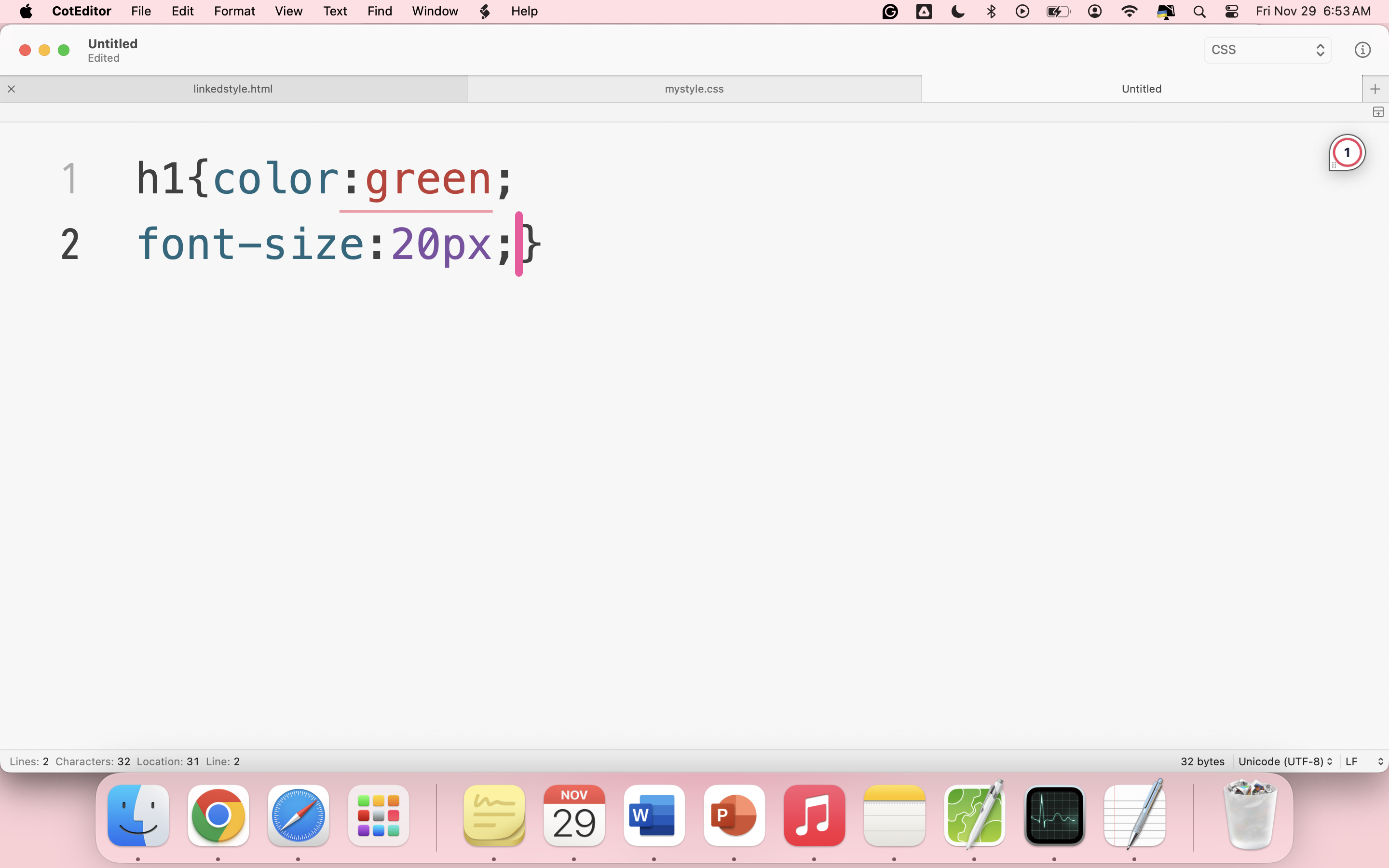
Task: Click the Characters: 32 status entry
Action: point(93,761)
